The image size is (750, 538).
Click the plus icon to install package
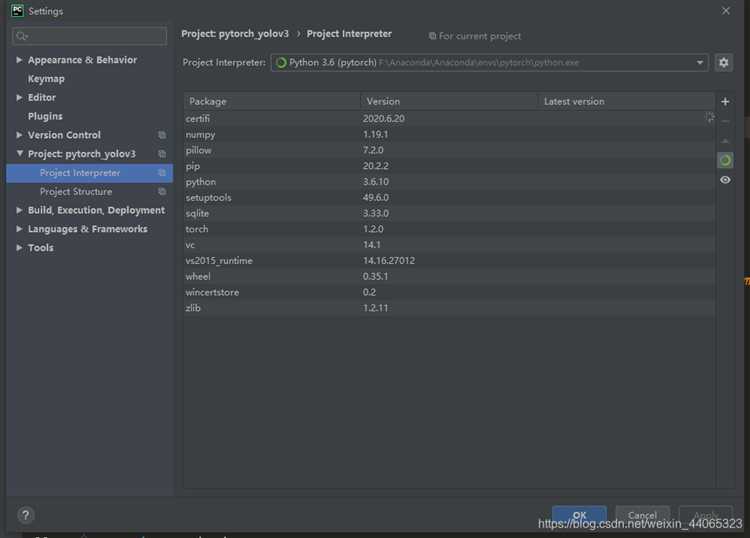725,101
